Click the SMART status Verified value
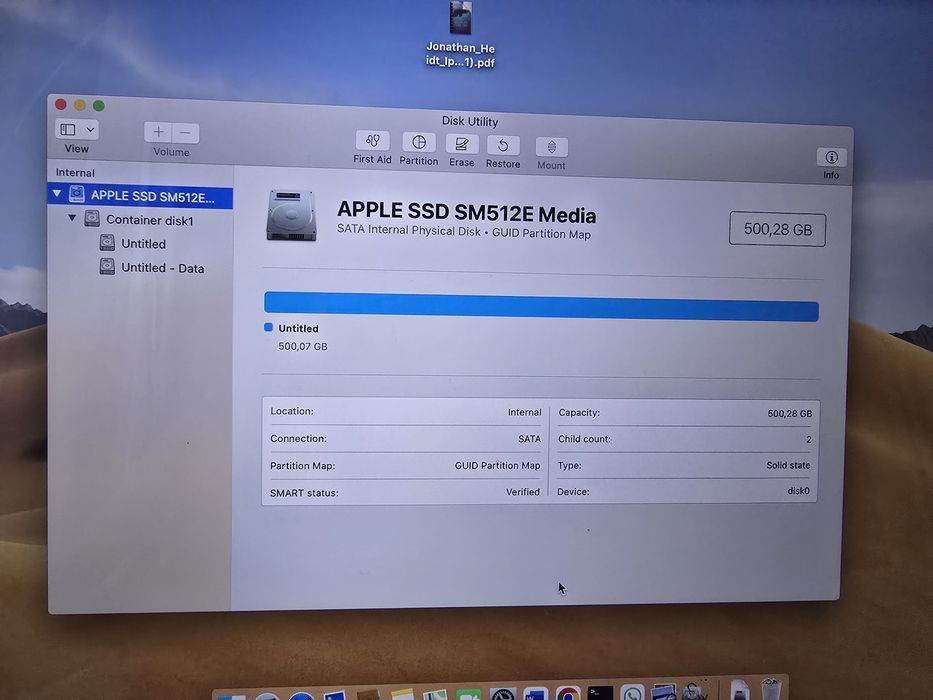Viewport: 933px width, 700px height. [x=523, y=492]
